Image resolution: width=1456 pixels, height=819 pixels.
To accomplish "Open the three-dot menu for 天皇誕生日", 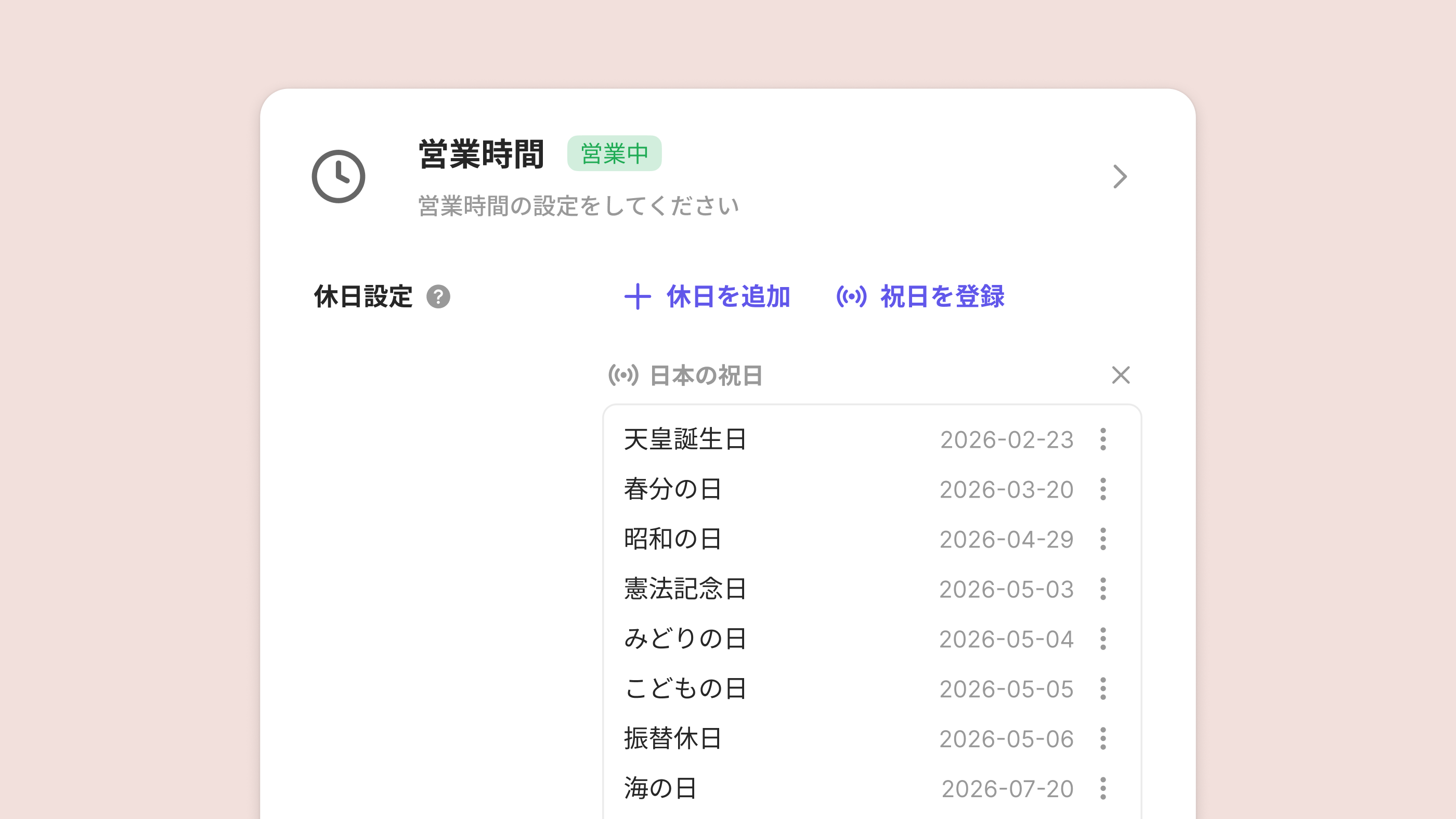I will click(1103, 439).
